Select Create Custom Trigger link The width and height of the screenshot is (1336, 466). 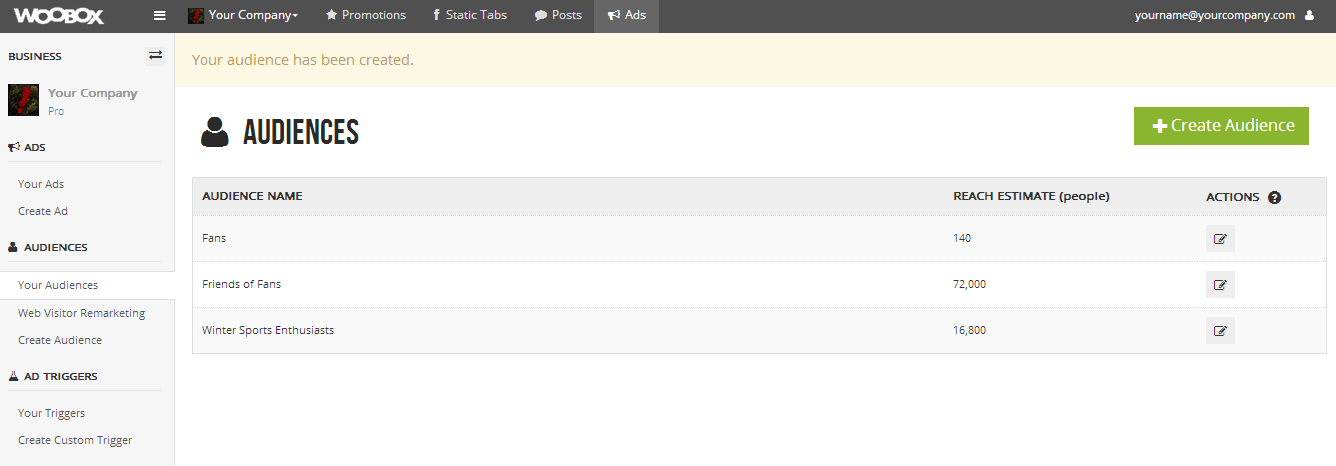75,440
